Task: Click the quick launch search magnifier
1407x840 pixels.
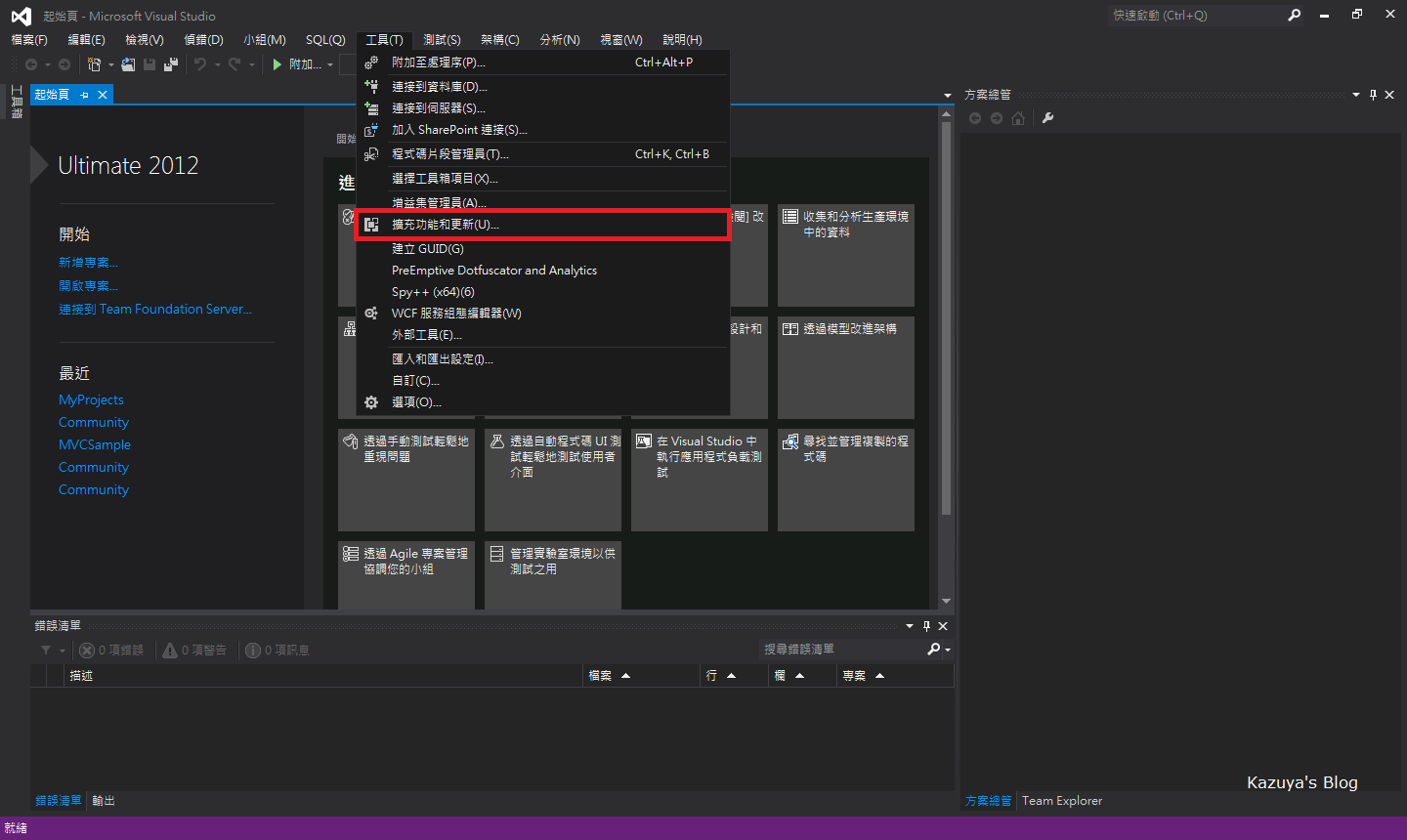Action: click(x=1295, y=16)
